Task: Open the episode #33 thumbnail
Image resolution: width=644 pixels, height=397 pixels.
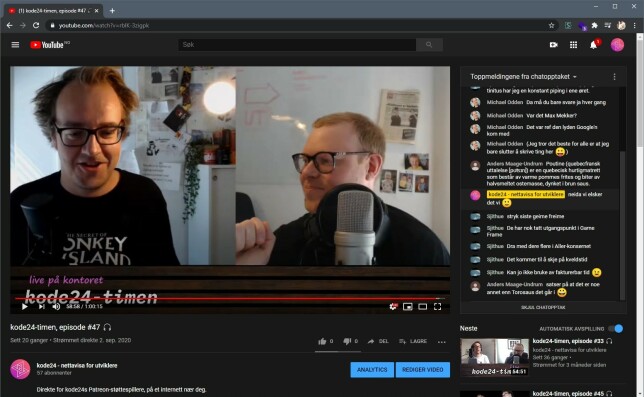Action: coord(494,357)
